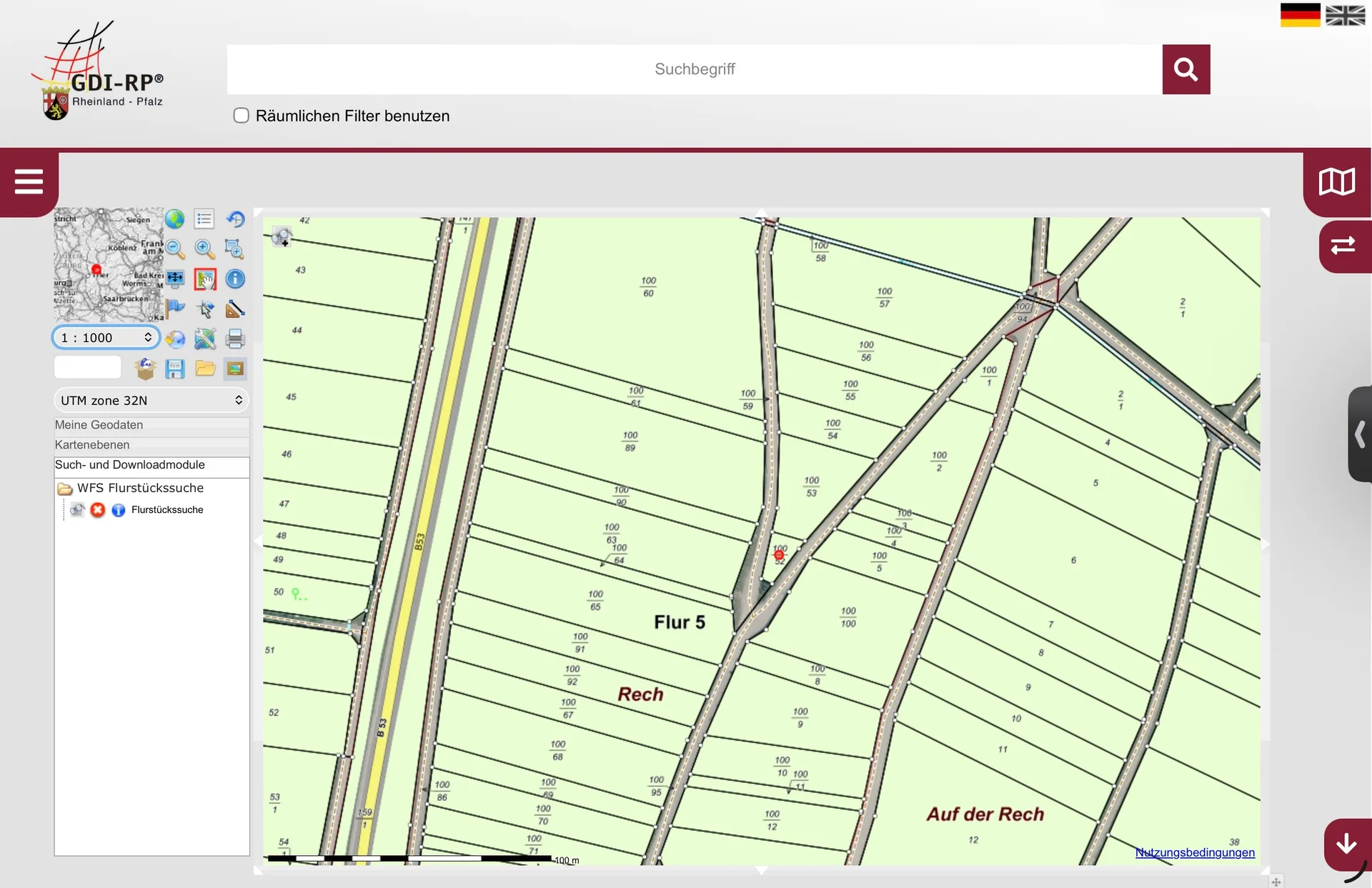Click the magnifier icon on map corner
Viewport: 1372px width, 888px height.
(282, 236)
